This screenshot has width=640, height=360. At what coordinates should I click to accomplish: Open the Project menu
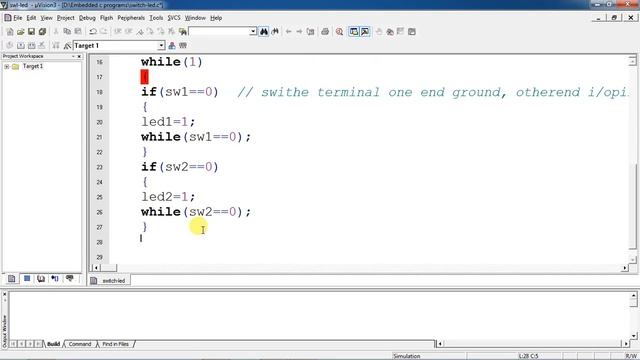pos(65,18)
